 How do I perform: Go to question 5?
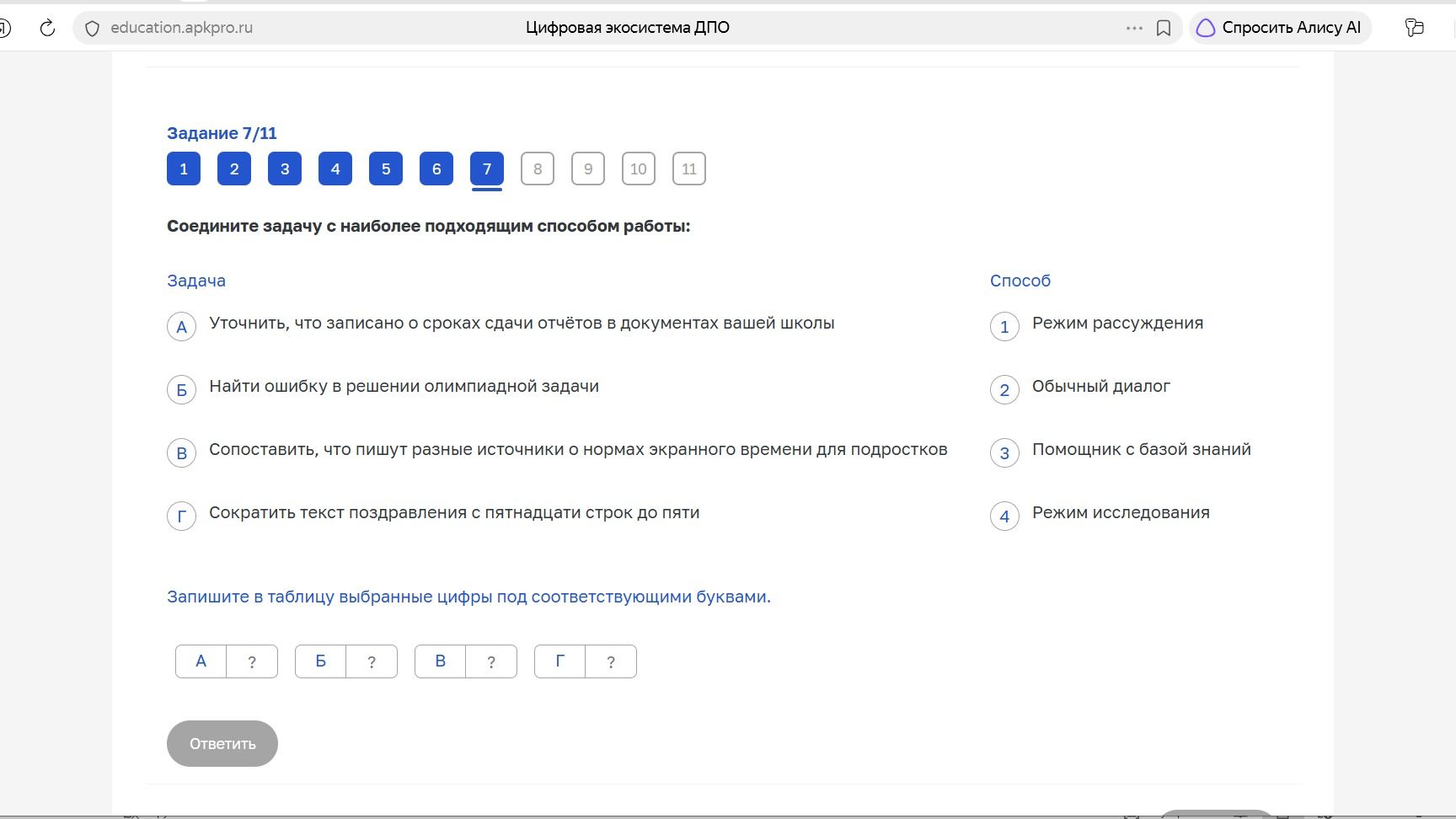point(386,169)
